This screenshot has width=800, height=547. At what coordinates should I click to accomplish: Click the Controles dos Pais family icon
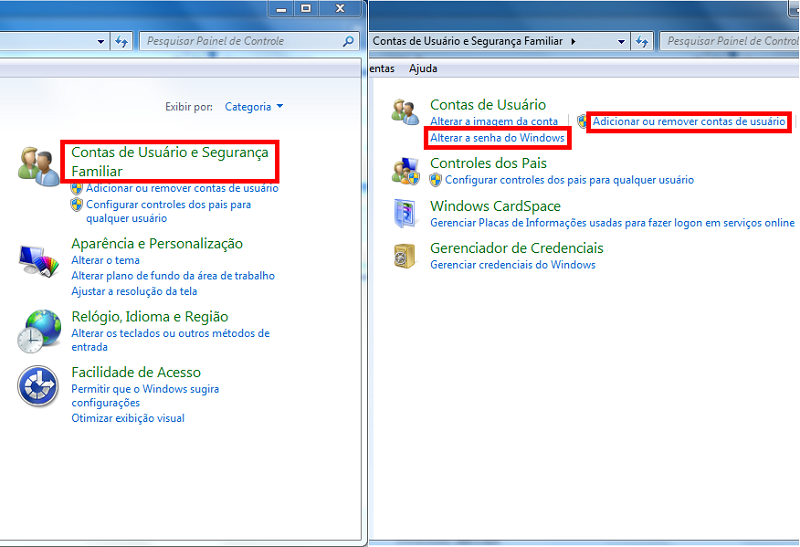coord(406,171)
